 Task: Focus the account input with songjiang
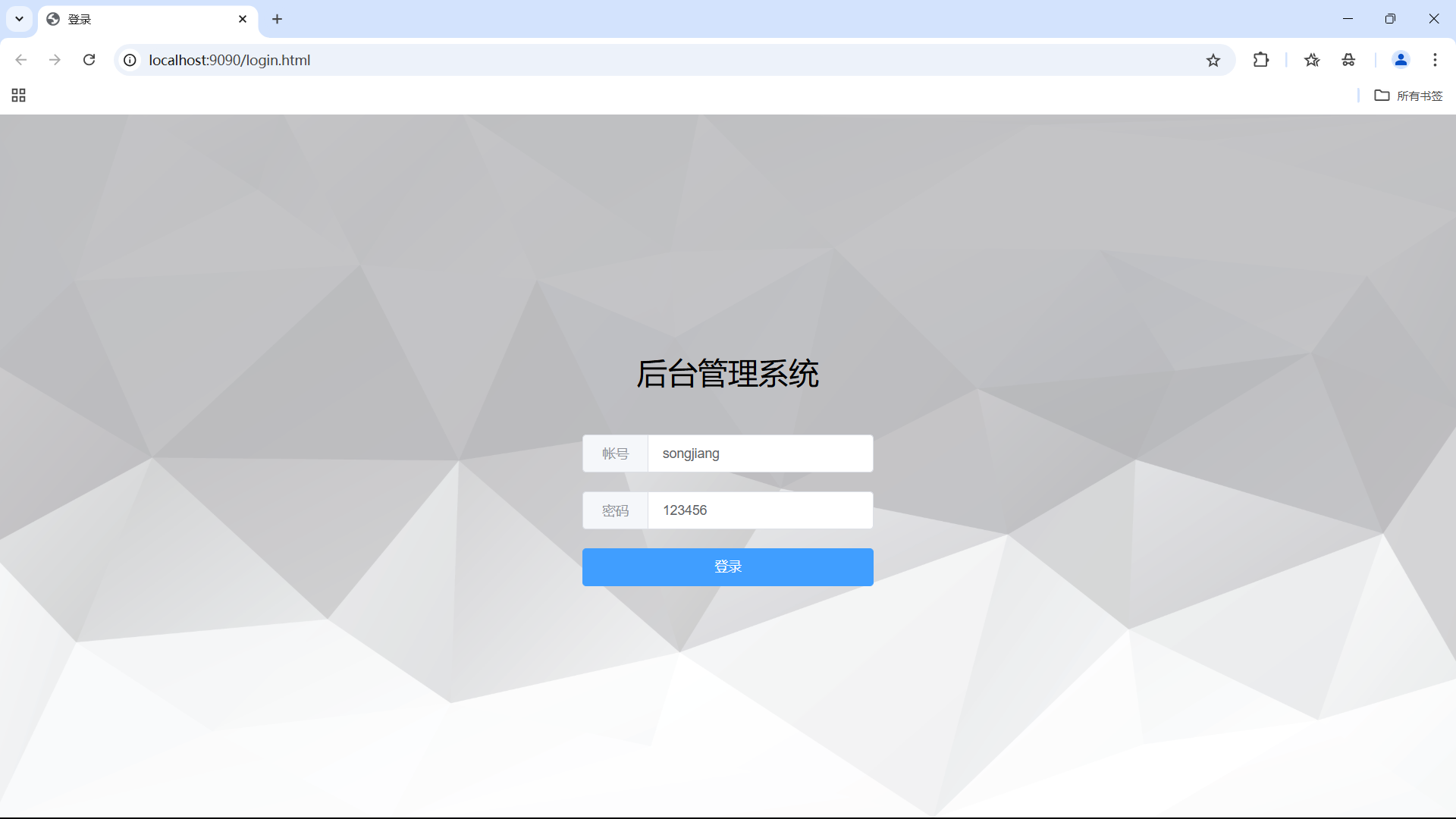coord(759,453)
